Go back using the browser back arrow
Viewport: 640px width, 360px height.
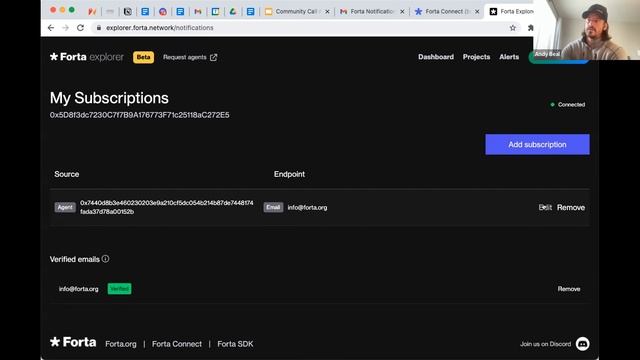(51, 28)
